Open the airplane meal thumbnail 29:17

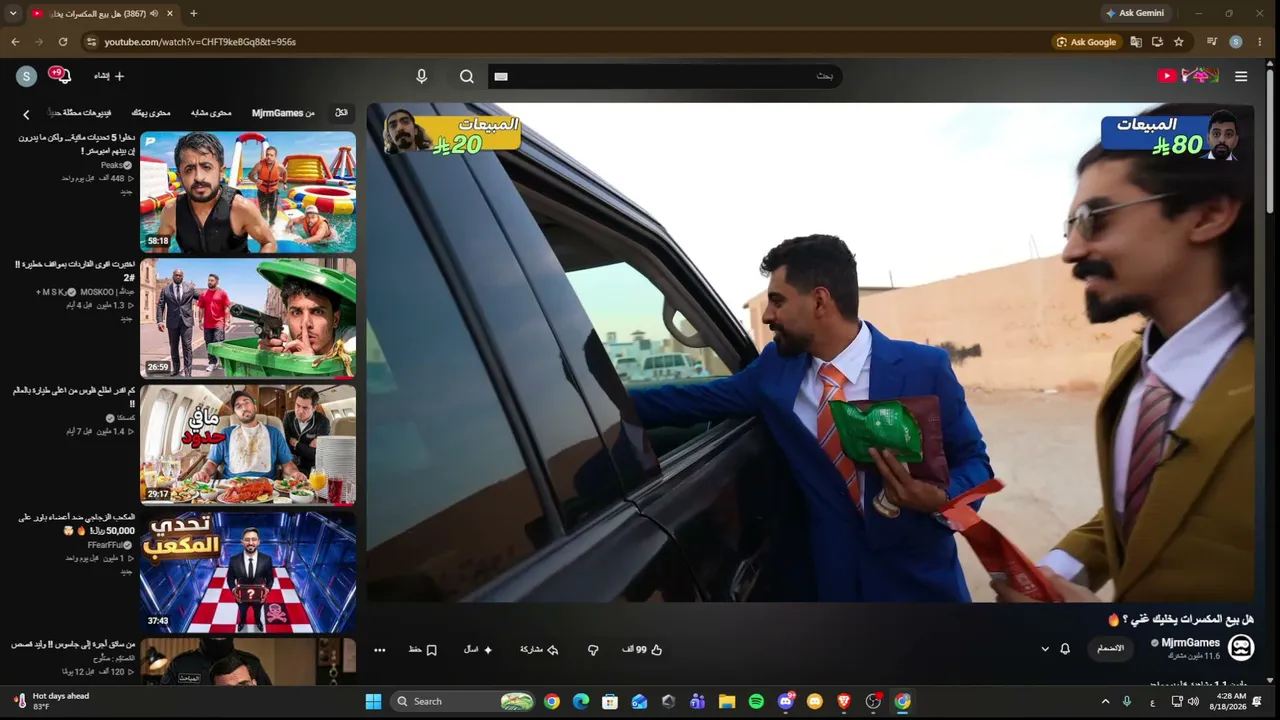click(248, 446)
